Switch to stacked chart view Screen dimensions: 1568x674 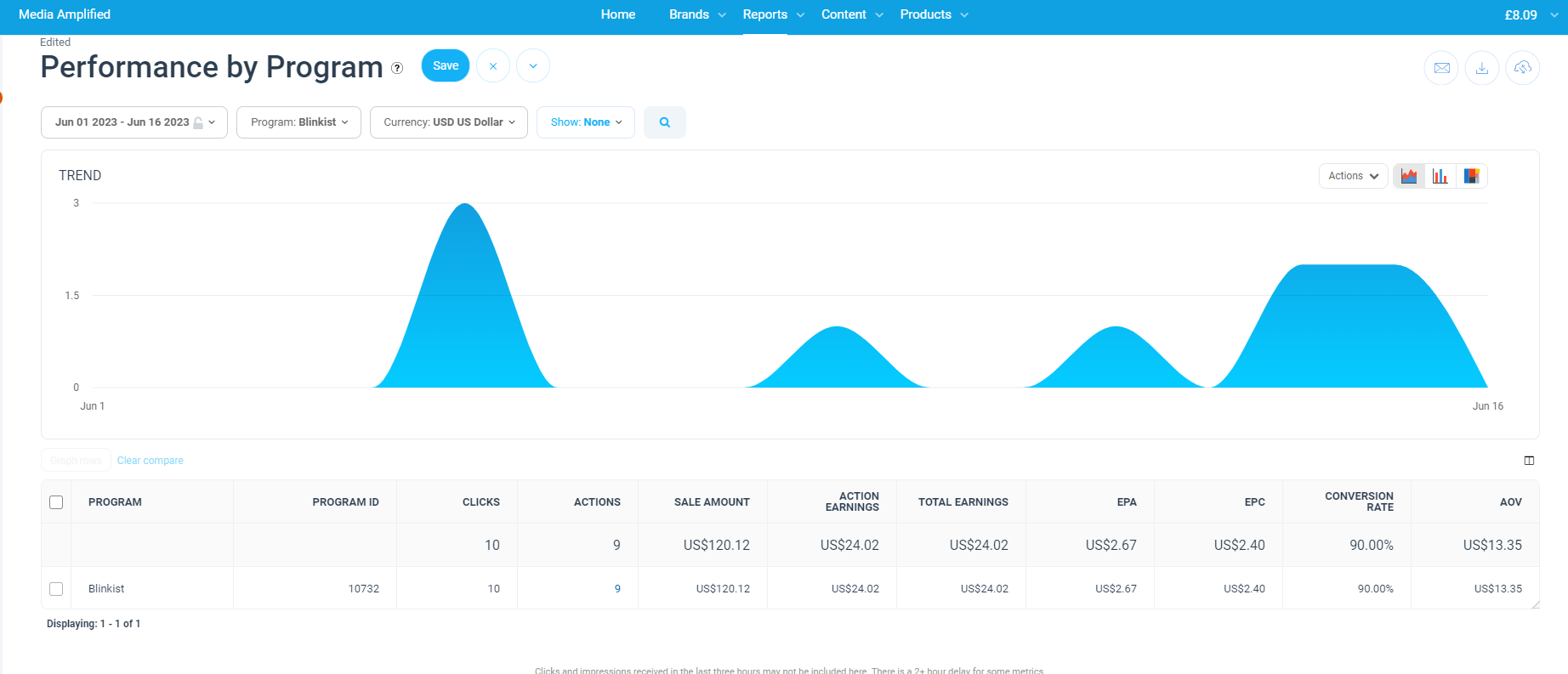(1471, 176)
